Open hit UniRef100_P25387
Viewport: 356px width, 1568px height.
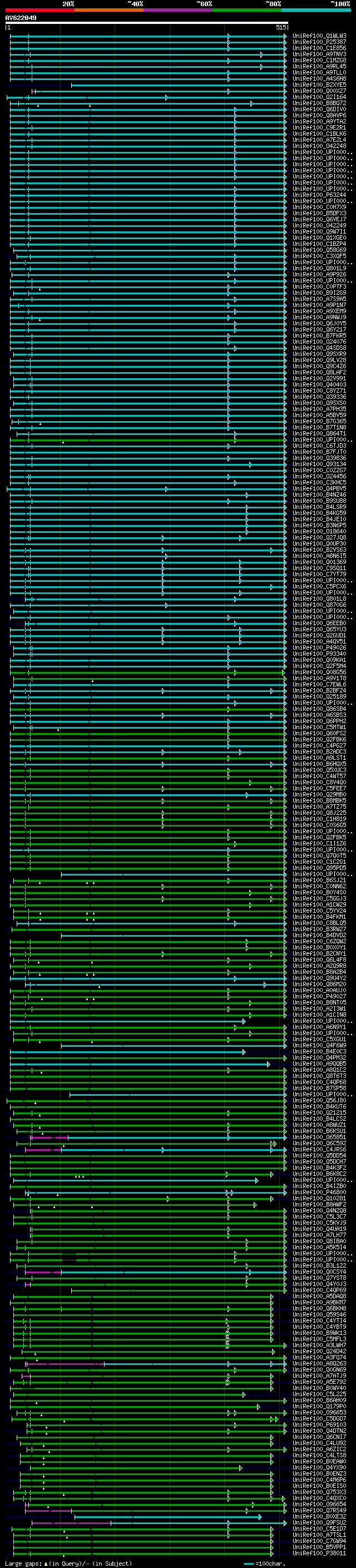click(x=319, y=42)
